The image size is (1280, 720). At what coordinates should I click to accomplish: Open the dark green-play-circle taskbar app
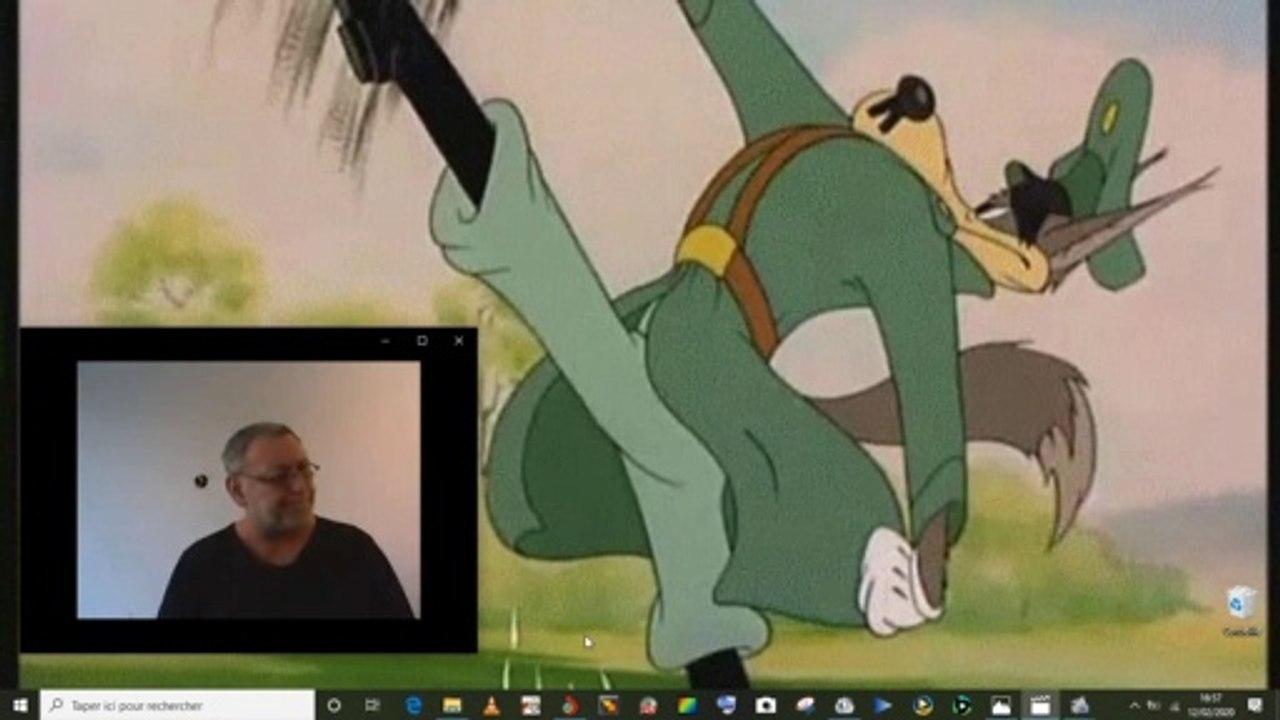pos(962,705)
